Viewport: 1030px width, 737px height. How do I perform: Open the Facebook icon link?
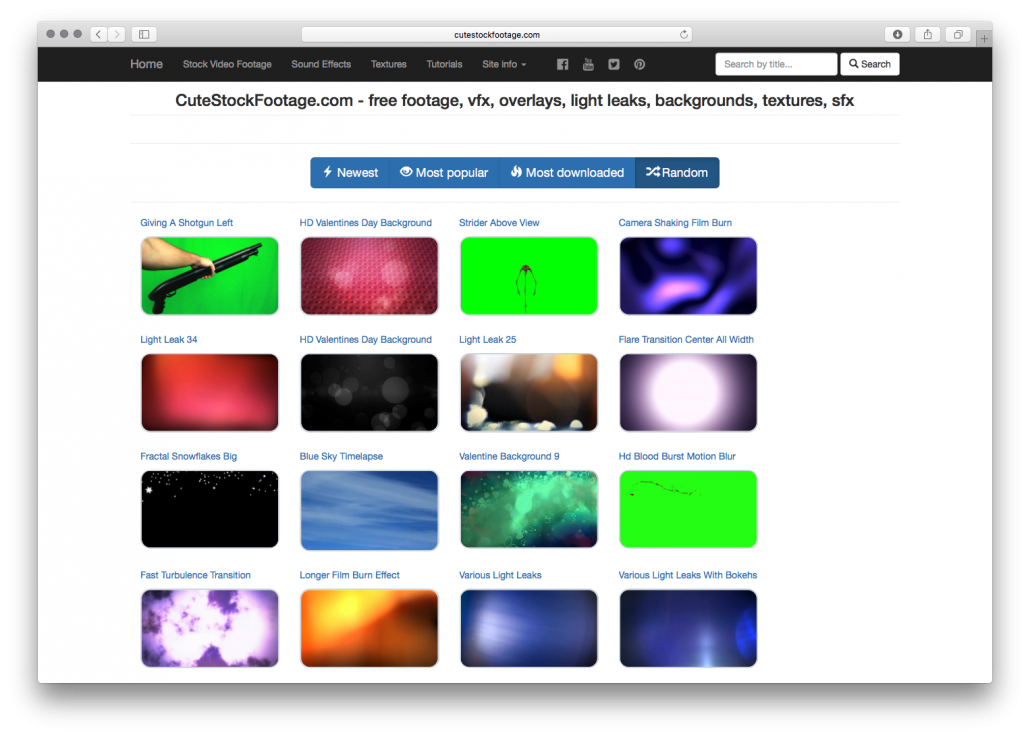(x=562, y=64)
